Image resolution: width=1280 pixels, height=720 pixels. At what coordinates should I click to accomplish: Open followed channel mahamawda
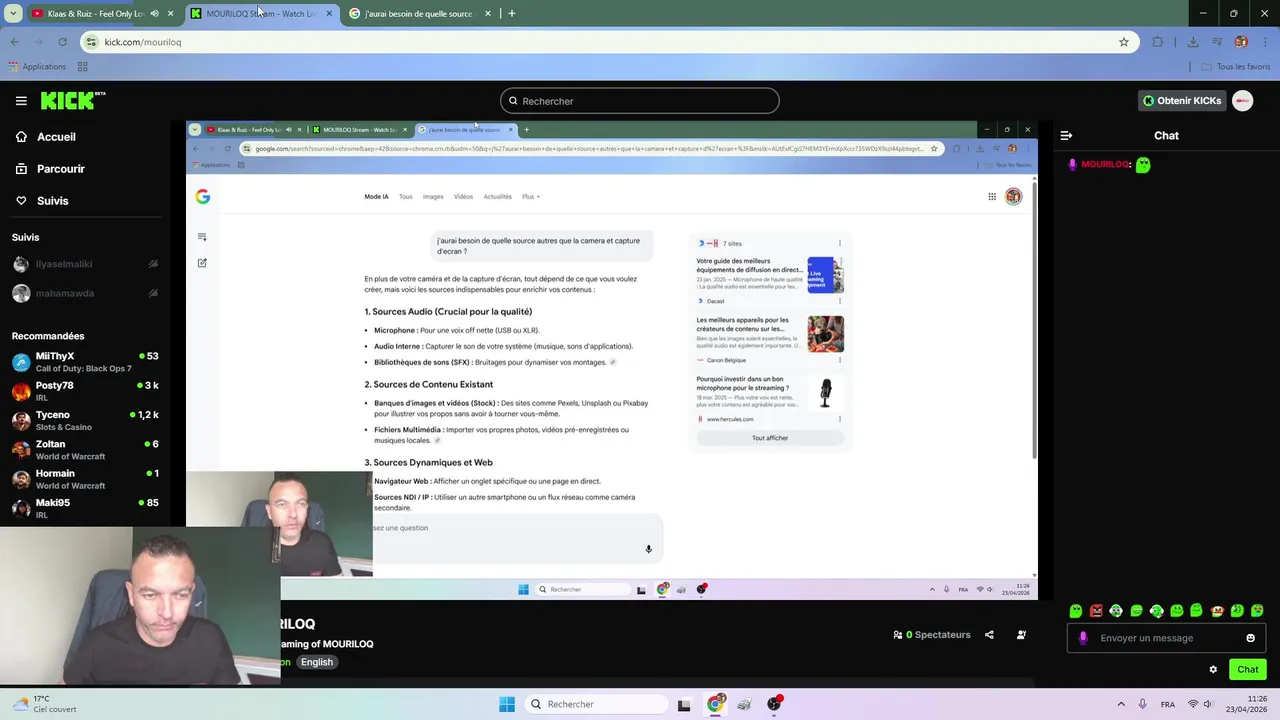[85, 294]
